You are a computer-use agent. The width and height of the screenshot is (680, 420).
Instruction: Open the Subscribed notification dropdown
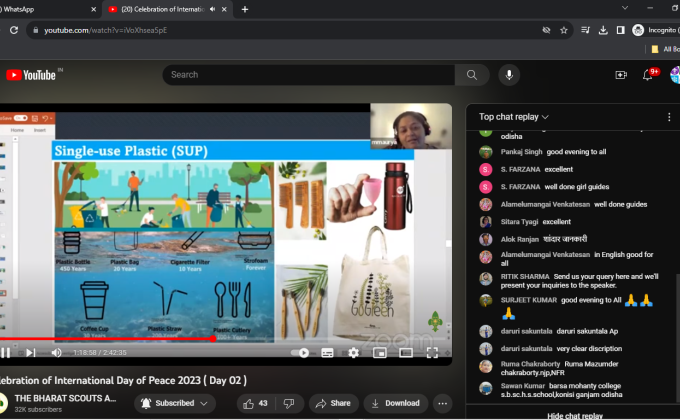point(176,403)
